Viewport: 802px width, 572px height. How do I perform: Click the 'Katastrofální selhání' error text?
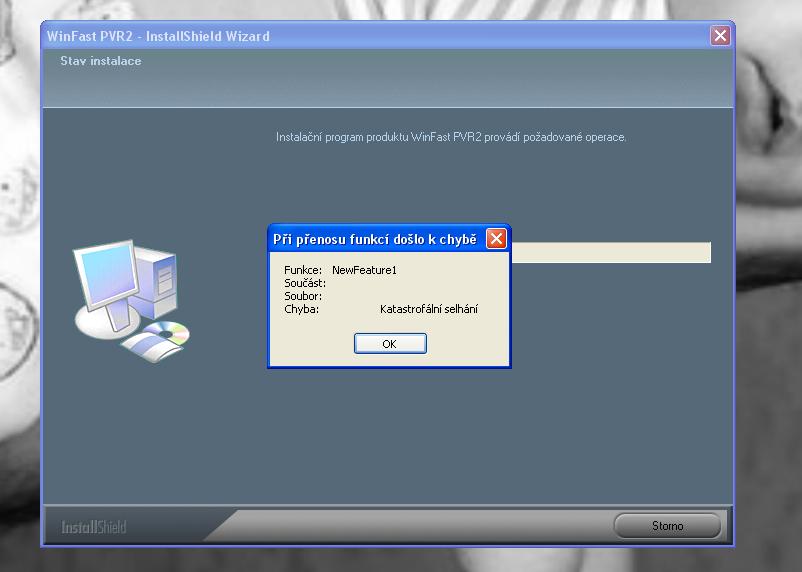click(429, 309)
